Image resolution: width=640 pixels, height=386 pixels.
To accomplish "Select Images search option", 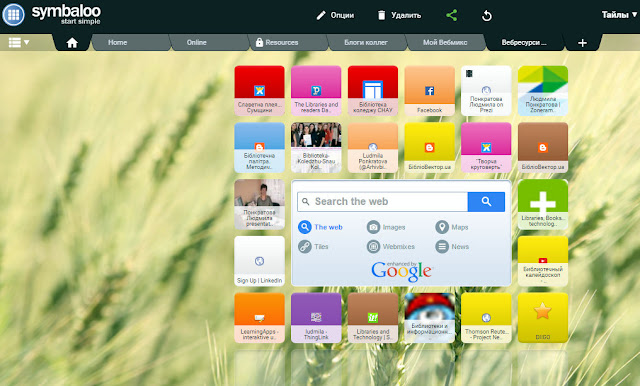I will coord(386,227).
